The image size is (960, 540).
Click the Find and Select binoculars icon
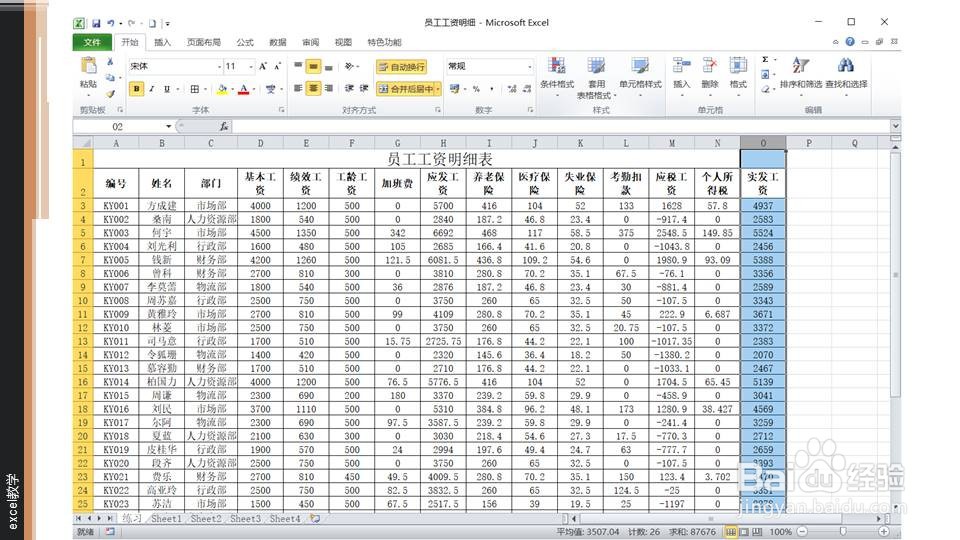coord(846,65)
